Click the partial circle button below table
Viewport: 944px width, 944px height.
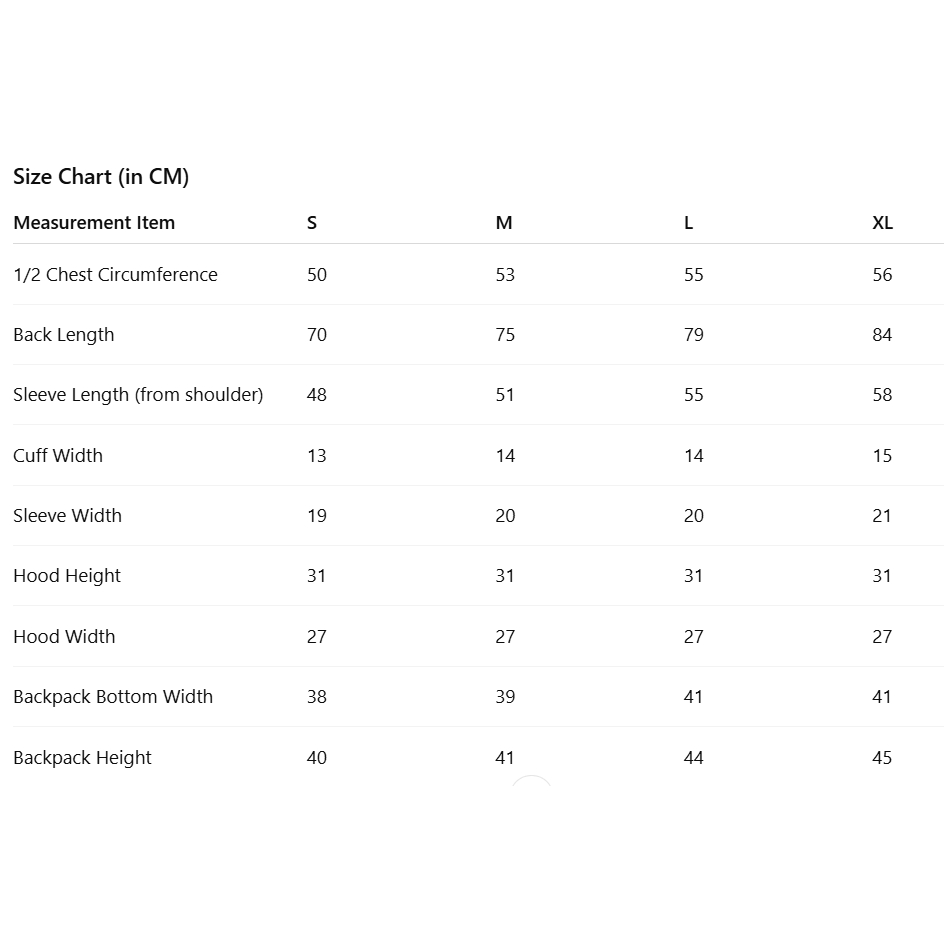[x=531, y=781]
